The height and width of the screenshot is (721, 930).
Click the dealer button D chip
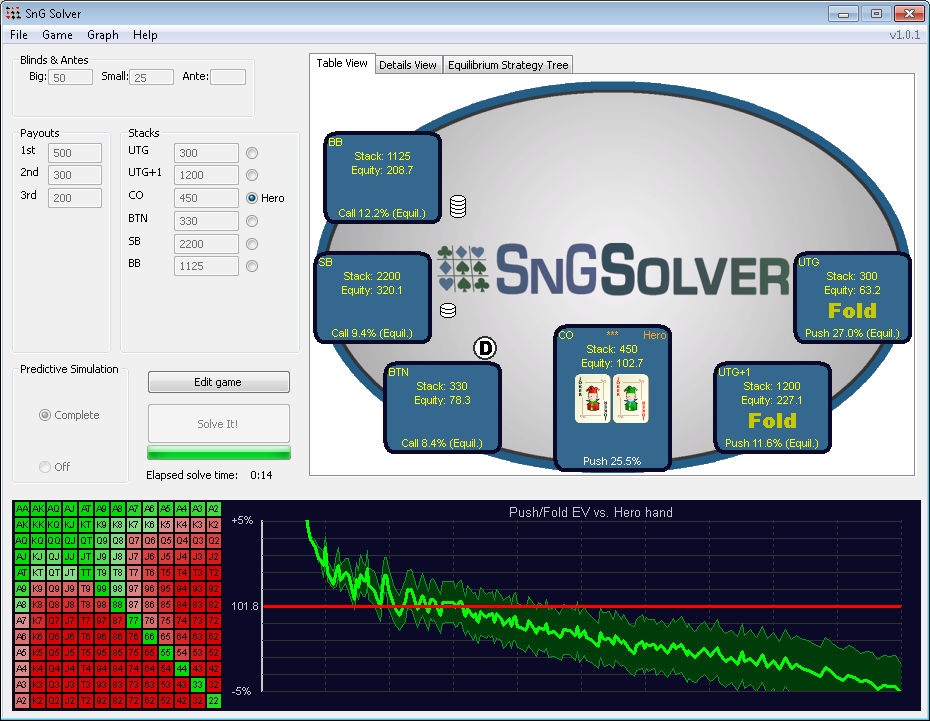point(485,348)
